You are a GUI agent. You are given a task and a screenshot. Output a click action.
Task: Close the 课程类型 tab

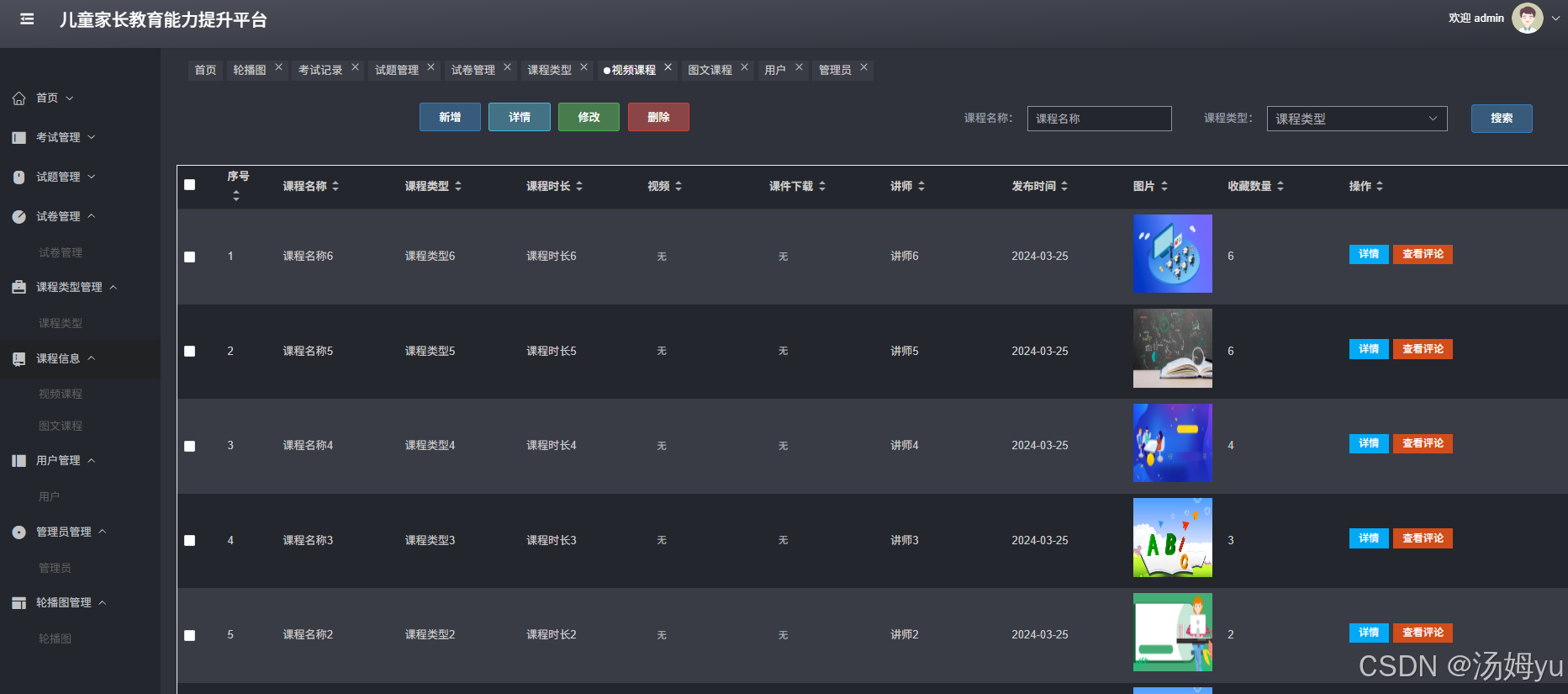[583, 67]
